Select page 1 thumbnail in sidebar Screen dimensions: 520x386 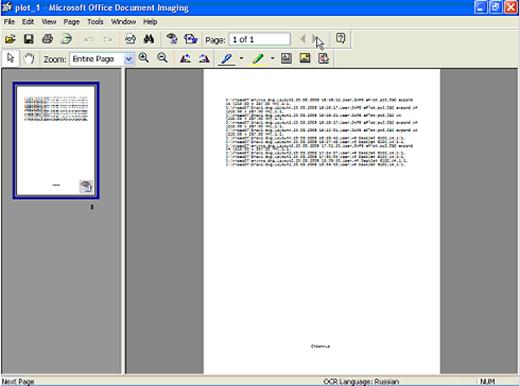(56, 140)
